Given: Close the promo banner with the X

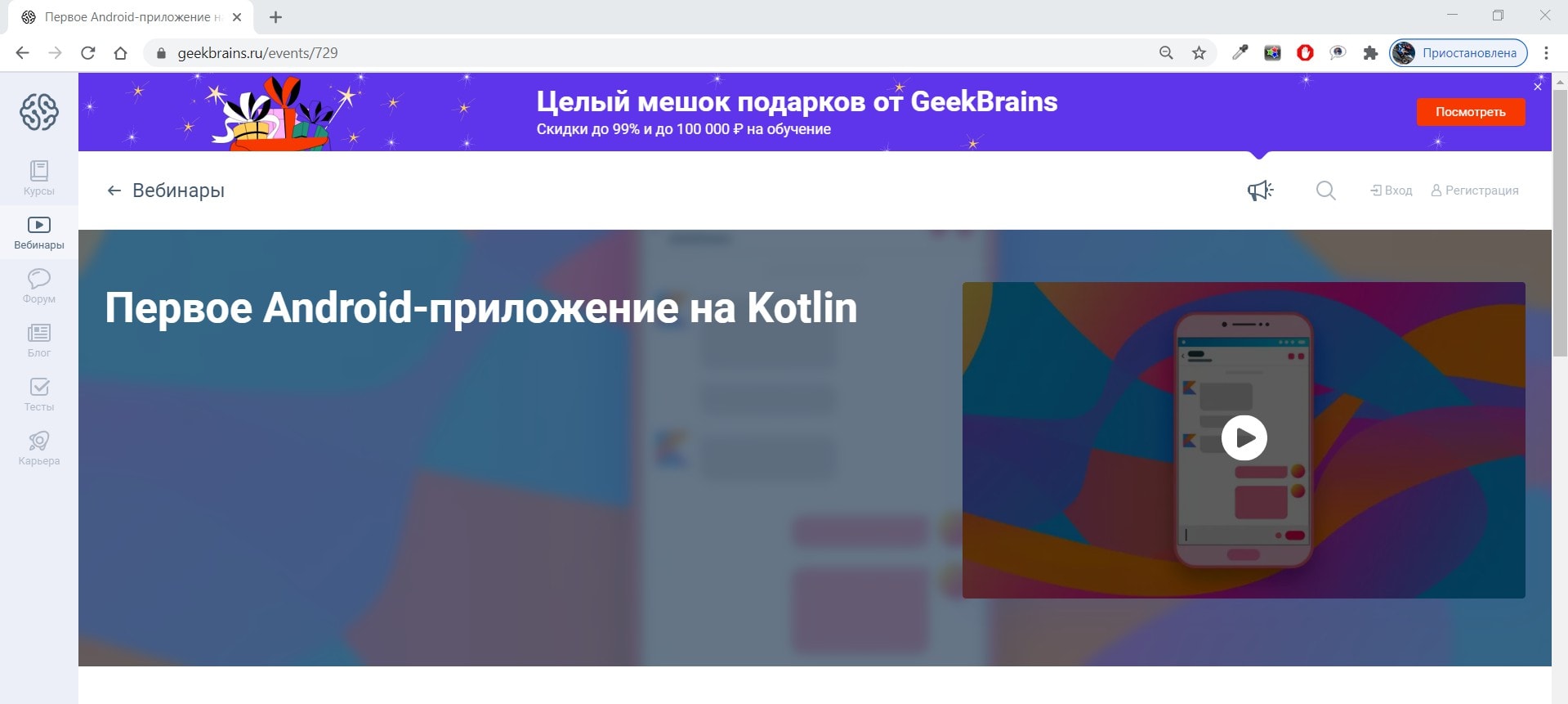Looking at the screenshot, I should pos(1538,86).
